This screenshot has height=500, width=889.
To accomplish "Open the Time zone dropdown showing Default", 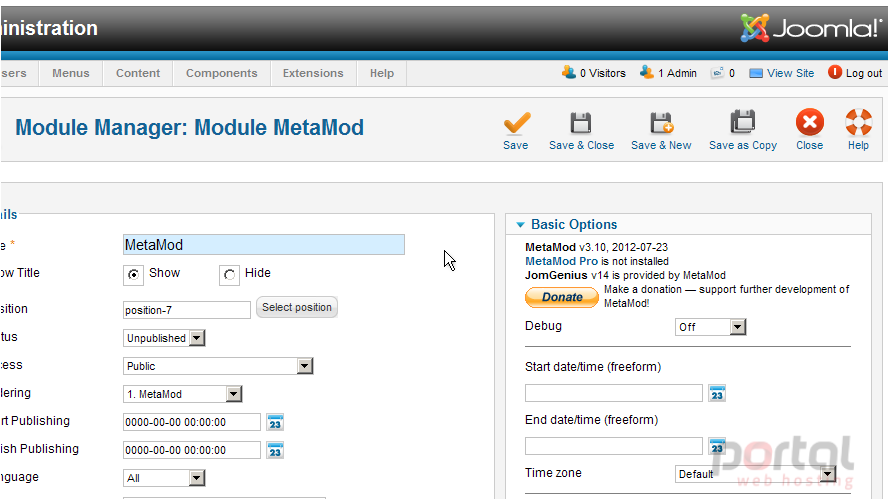I will [755, 473].
